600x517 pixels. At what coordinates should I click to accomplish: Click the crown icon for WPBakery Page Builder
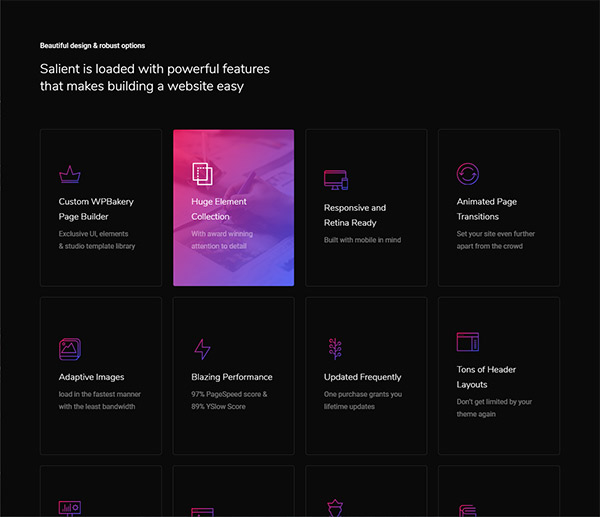[69, 174]
